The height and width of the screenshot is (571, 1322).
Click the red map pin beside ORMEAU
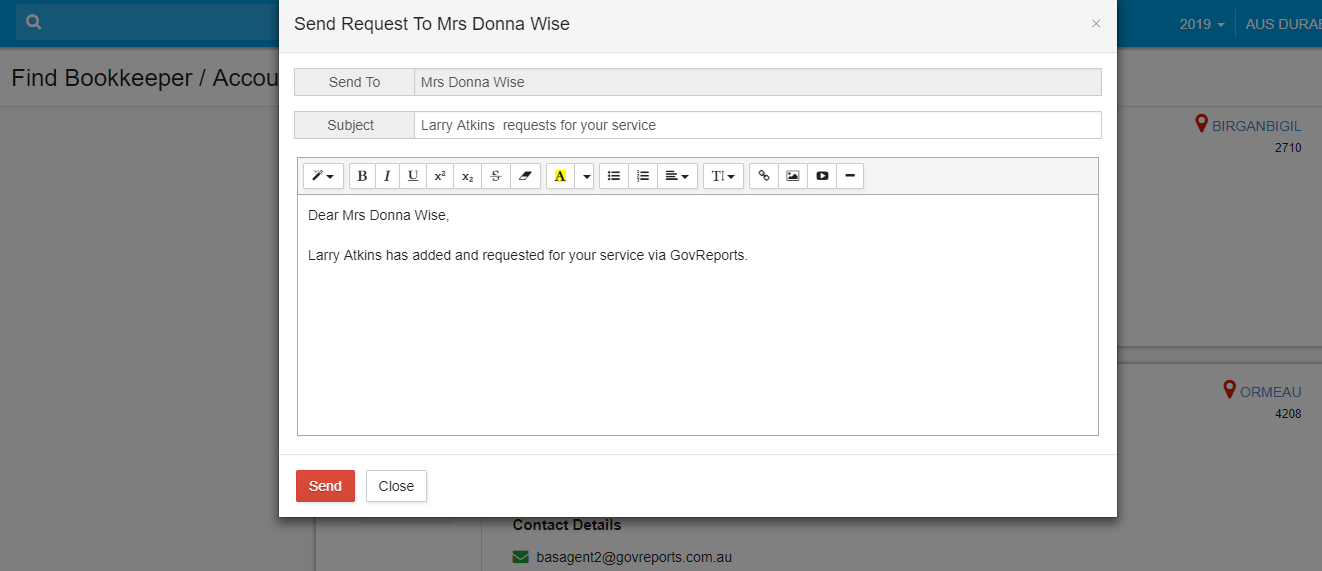click(1230, 390)
